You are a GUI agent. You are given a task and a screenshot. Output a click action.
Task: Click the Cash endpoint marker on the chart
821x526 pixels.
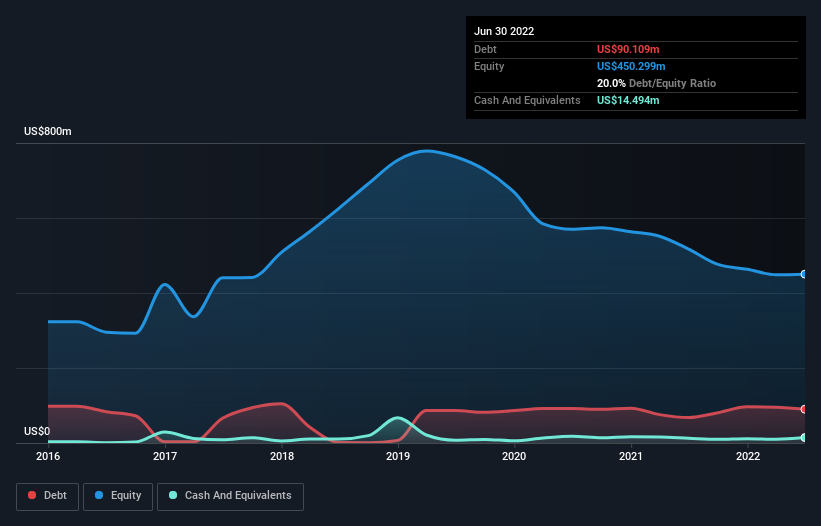[x=804, y=438]
